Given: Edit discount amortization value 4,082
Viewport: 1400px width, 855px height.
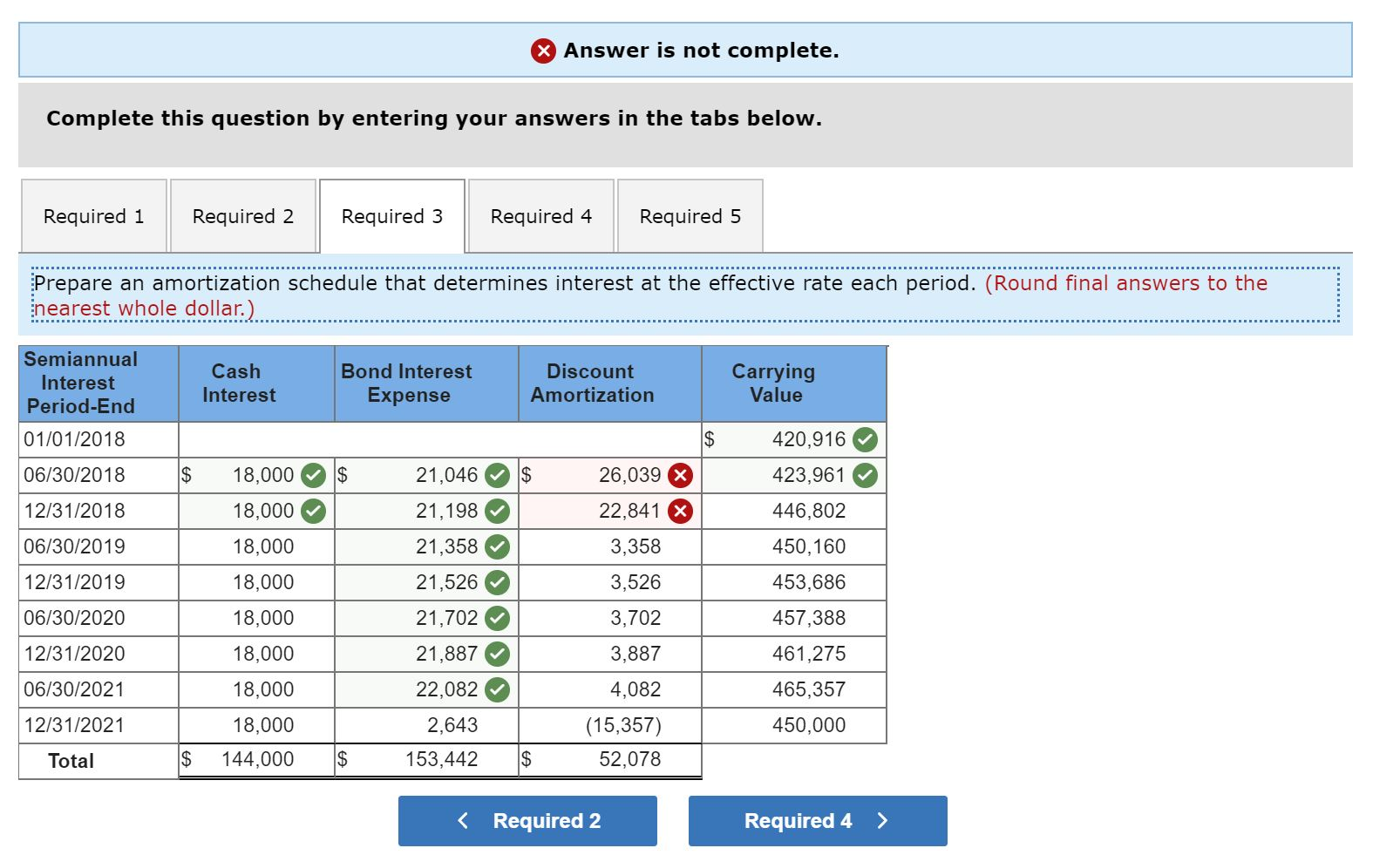Looking at the screenshot, I should pyautogui.click(x=610, y=689).
